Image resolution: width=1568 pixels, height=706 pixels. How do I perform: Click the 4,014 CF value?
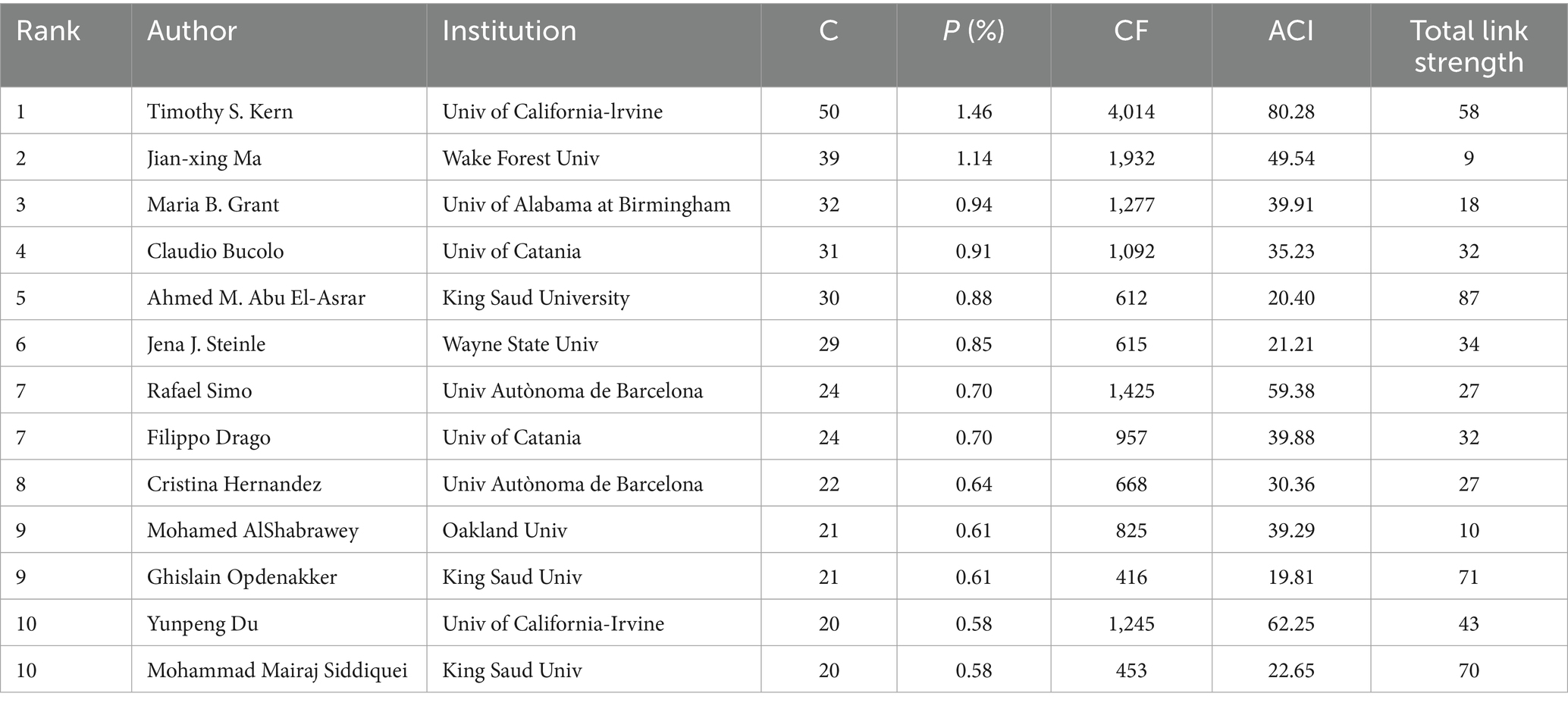click(x=1131, y=111)
